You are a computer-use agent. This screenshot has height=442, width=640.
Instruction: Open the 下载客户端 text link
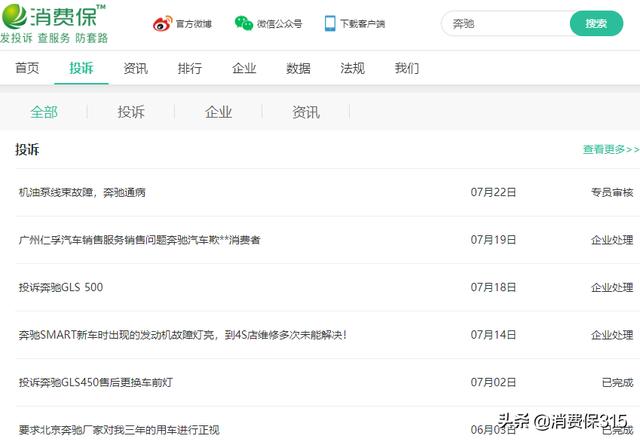coord(362,24)
